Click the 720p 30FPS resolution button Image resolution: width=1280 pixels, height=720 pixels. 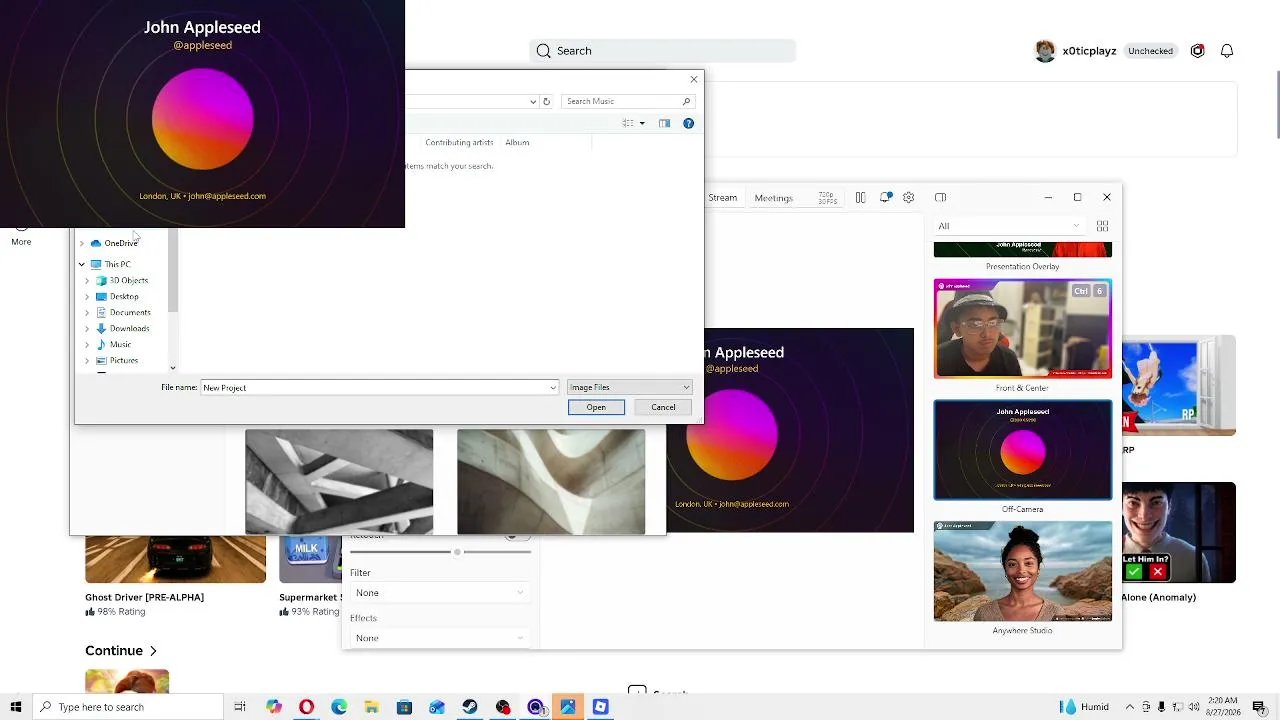[827, 198]
